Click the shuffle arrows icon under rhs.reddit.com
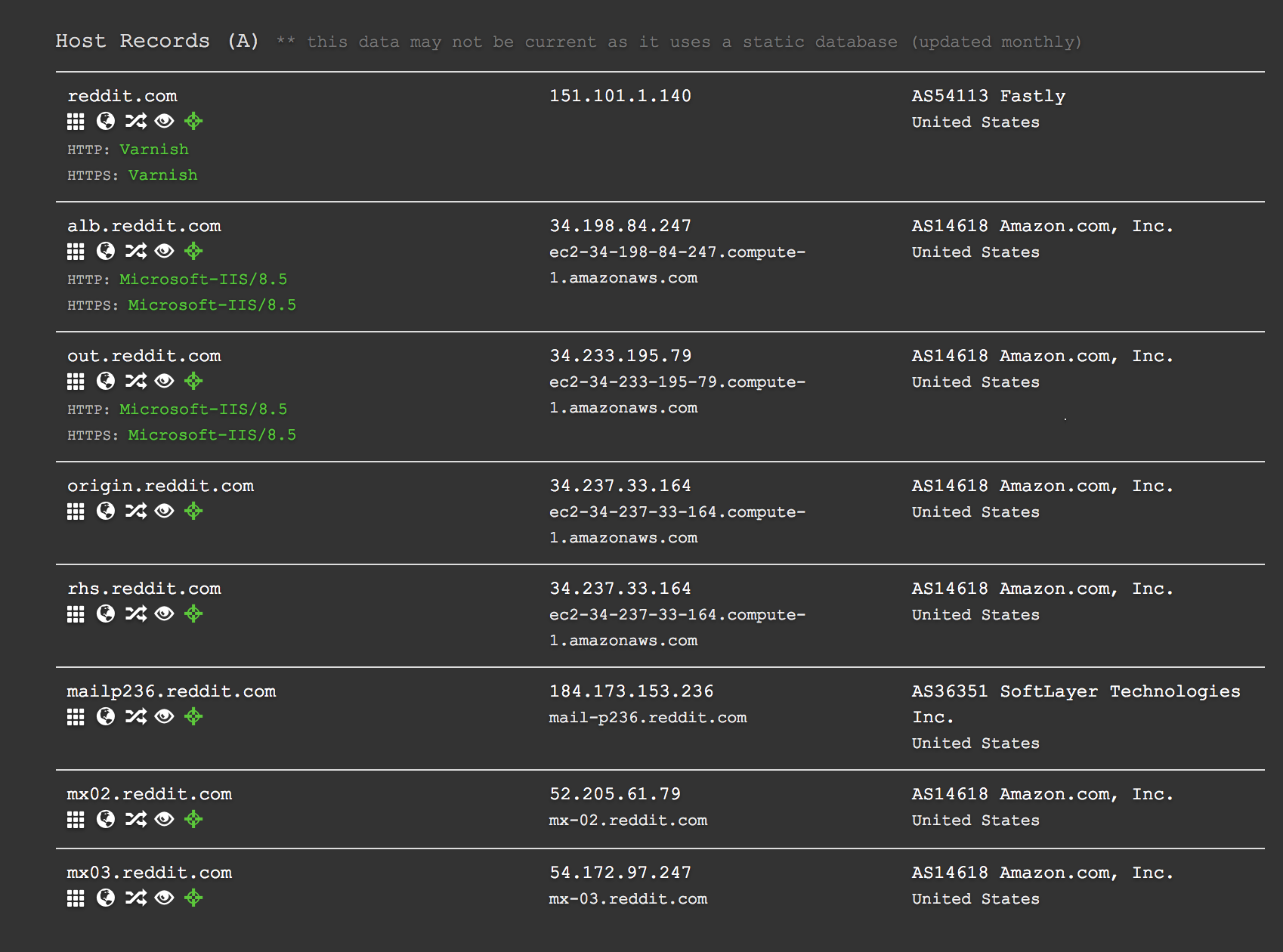Screen dimensions: 1283x952 (x=136, y=614)
